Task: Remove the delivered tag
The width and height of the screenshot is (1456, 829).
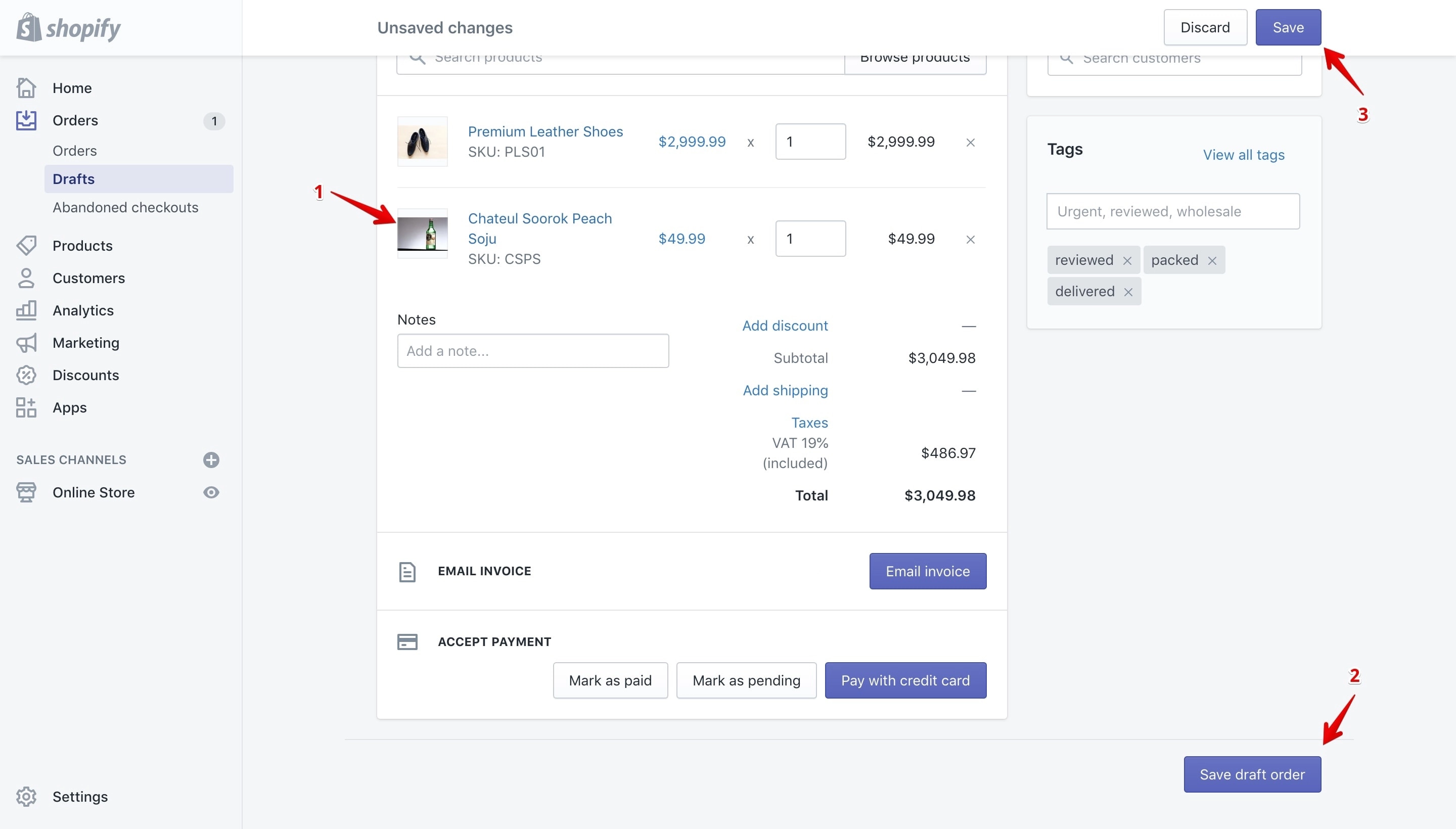Action: (x=1128, y=292)
